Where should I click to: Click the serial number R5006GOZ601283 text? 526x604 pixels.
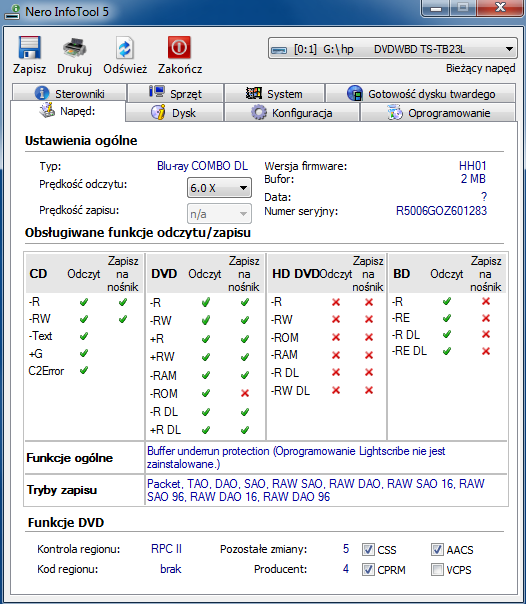pyautogui.click(x=441, y=211)
